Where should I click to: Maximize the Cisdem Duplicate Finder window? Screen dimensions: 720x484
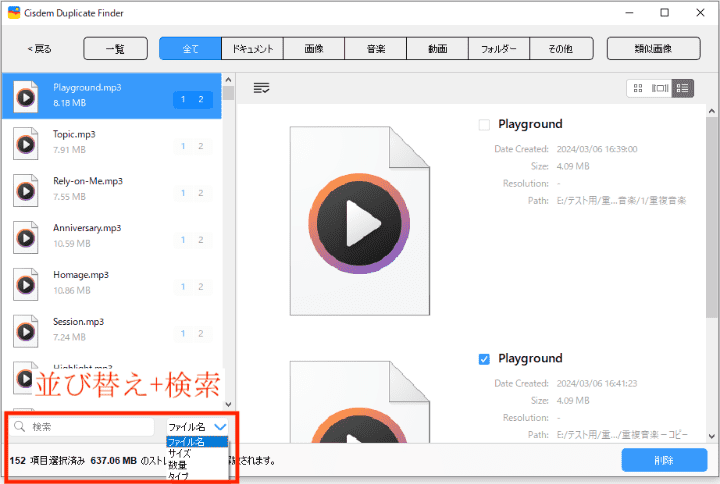(664, 13)
